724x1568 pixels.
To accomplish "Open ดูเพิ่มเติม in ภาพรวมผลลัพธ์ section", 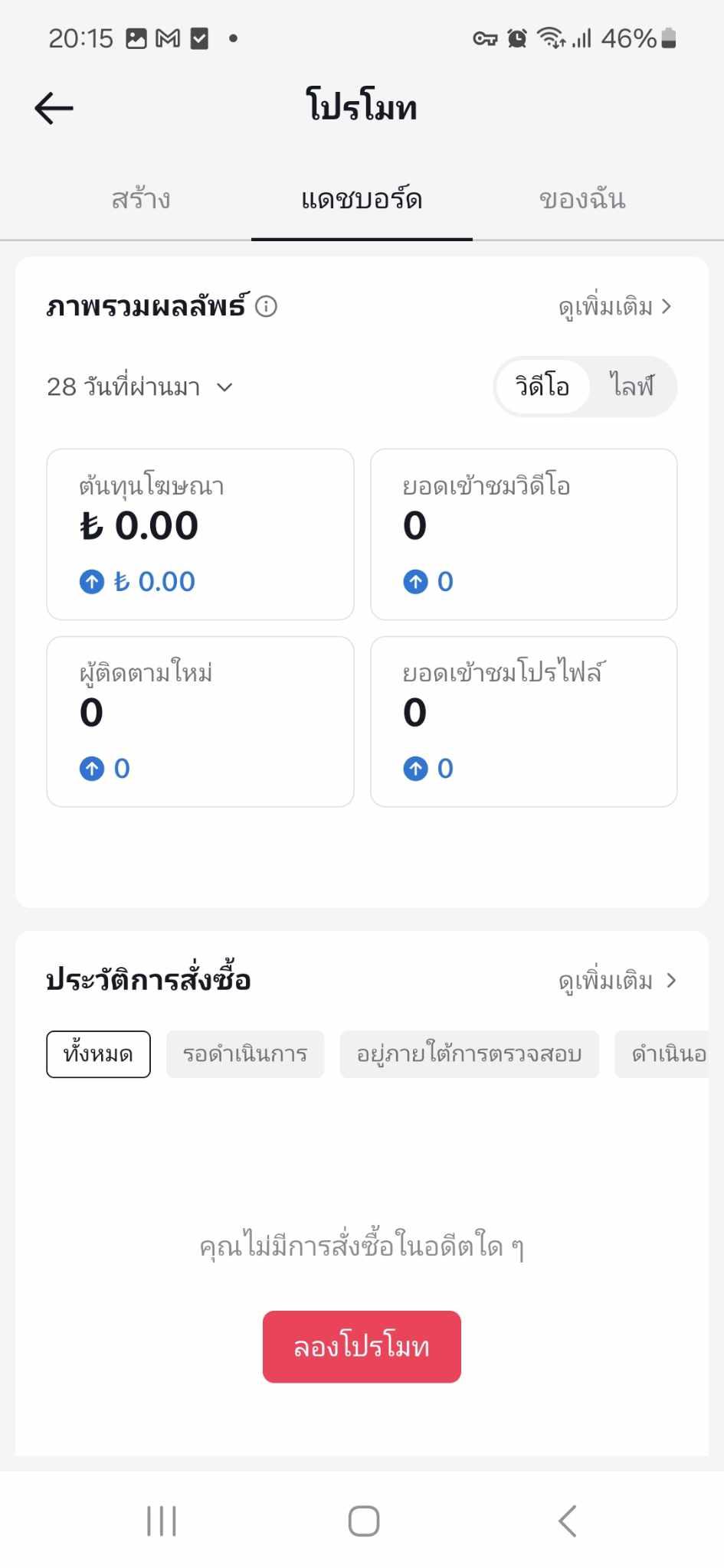I will click(x=615, y=307).
